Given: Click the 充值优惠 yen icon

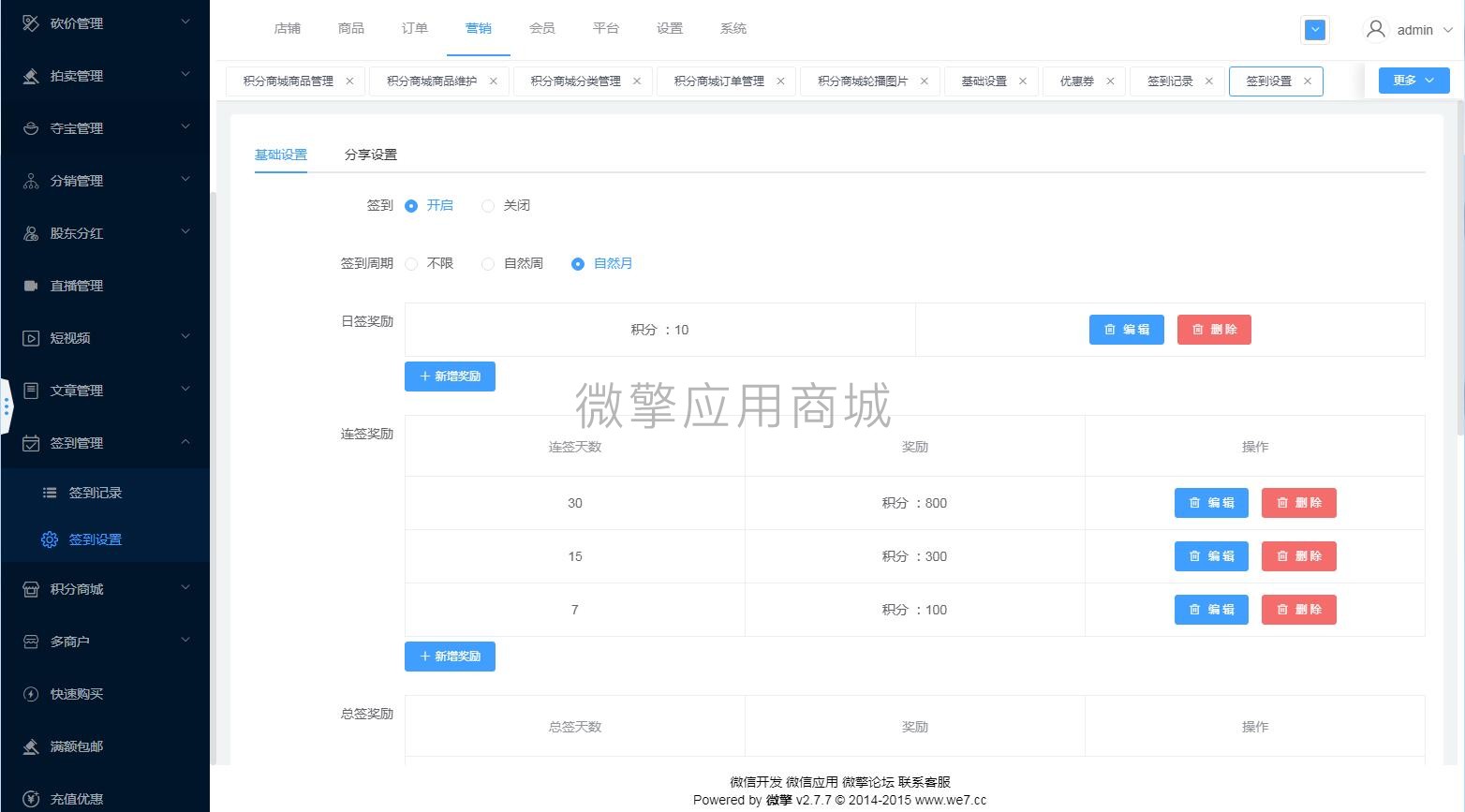Looking at the screenshot, I should [x=31, y=799].
